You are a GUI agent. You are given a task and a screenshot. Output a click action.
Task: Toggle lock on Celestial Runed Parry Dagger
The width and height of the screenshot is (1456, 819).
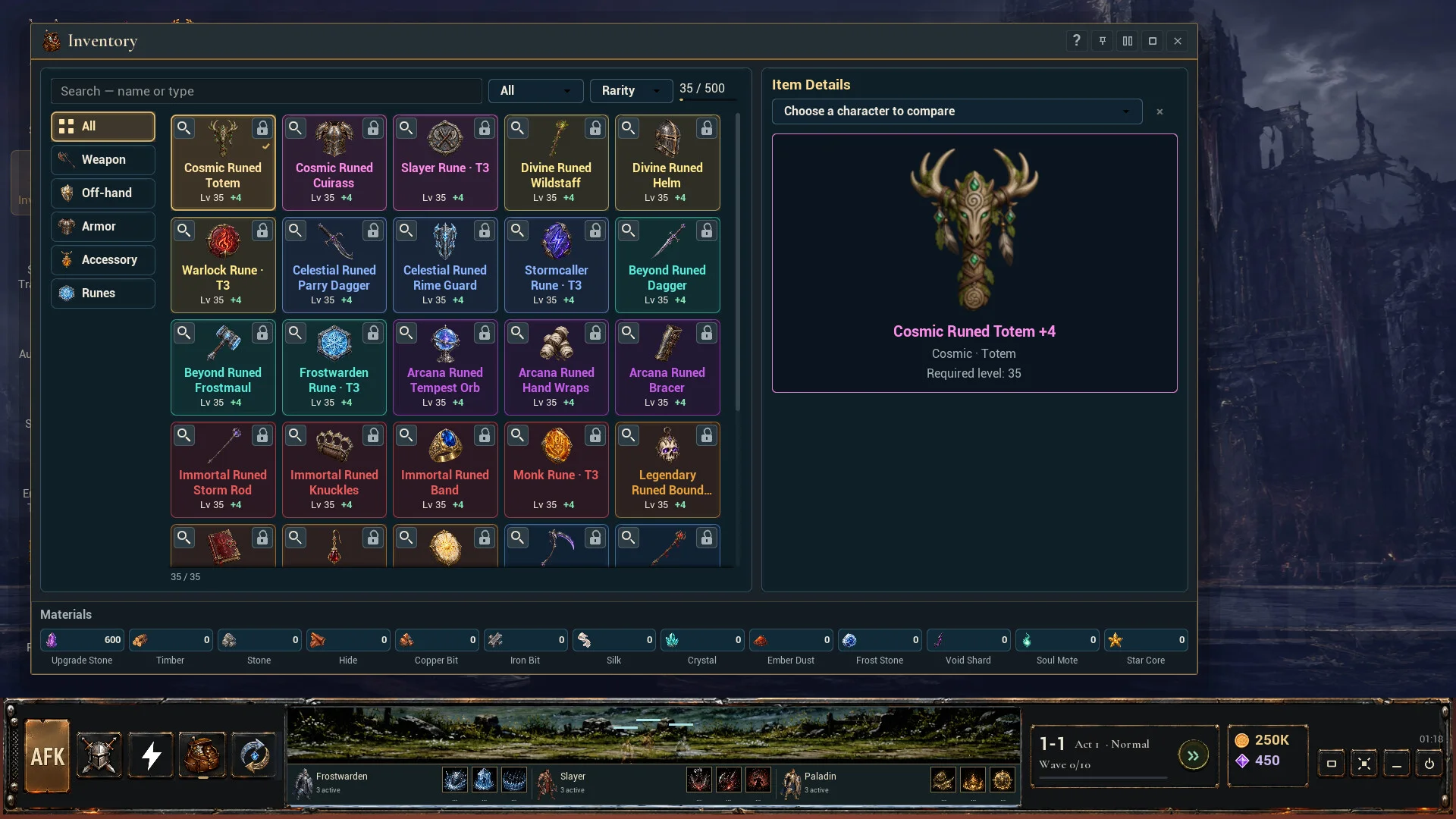tap(372, 231)
